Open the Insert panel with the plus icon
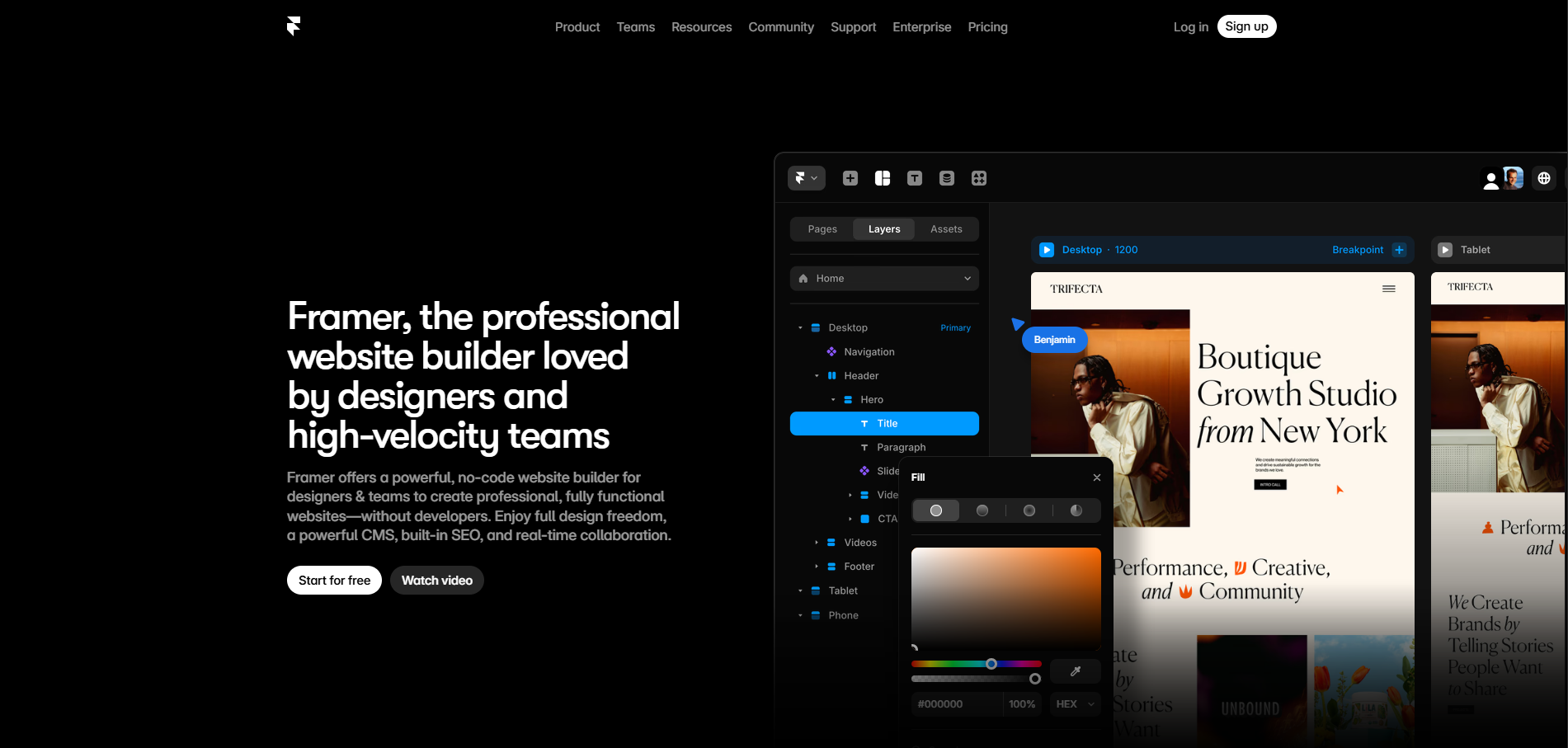Screen dimensions: 1568x748 coord(850,178)
